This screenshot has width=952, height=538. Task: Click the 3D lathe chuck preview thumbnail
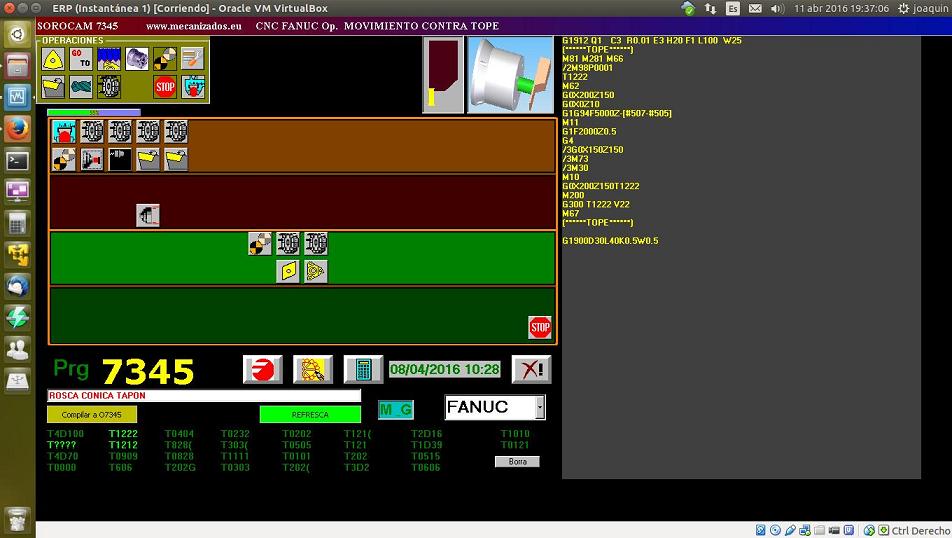click(x=510, y=75)
